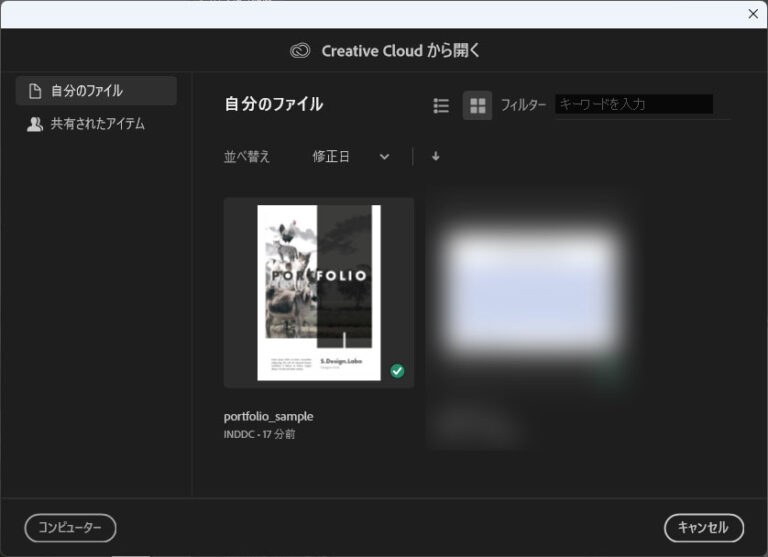The height and width of the screenshot is (557, 768).
Task: Click the フィルター label
Action: pos(523,105)
